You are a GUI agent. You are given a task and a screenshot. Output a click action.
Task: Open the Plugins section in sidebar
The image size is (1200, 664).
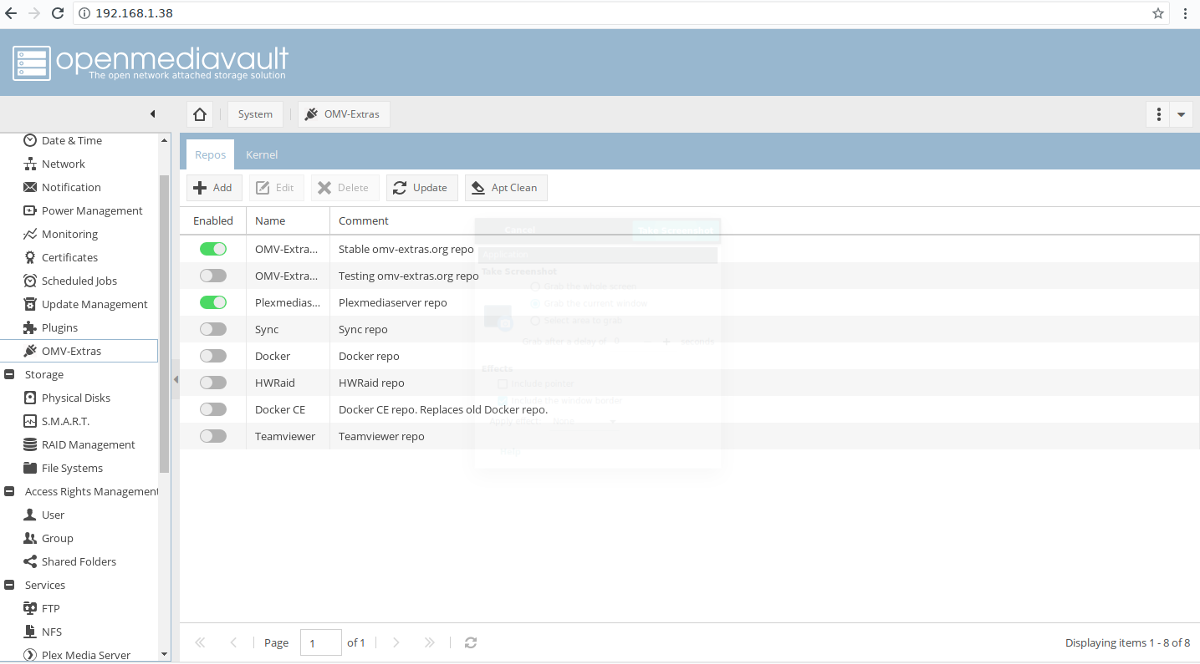(x=59, y=328)
